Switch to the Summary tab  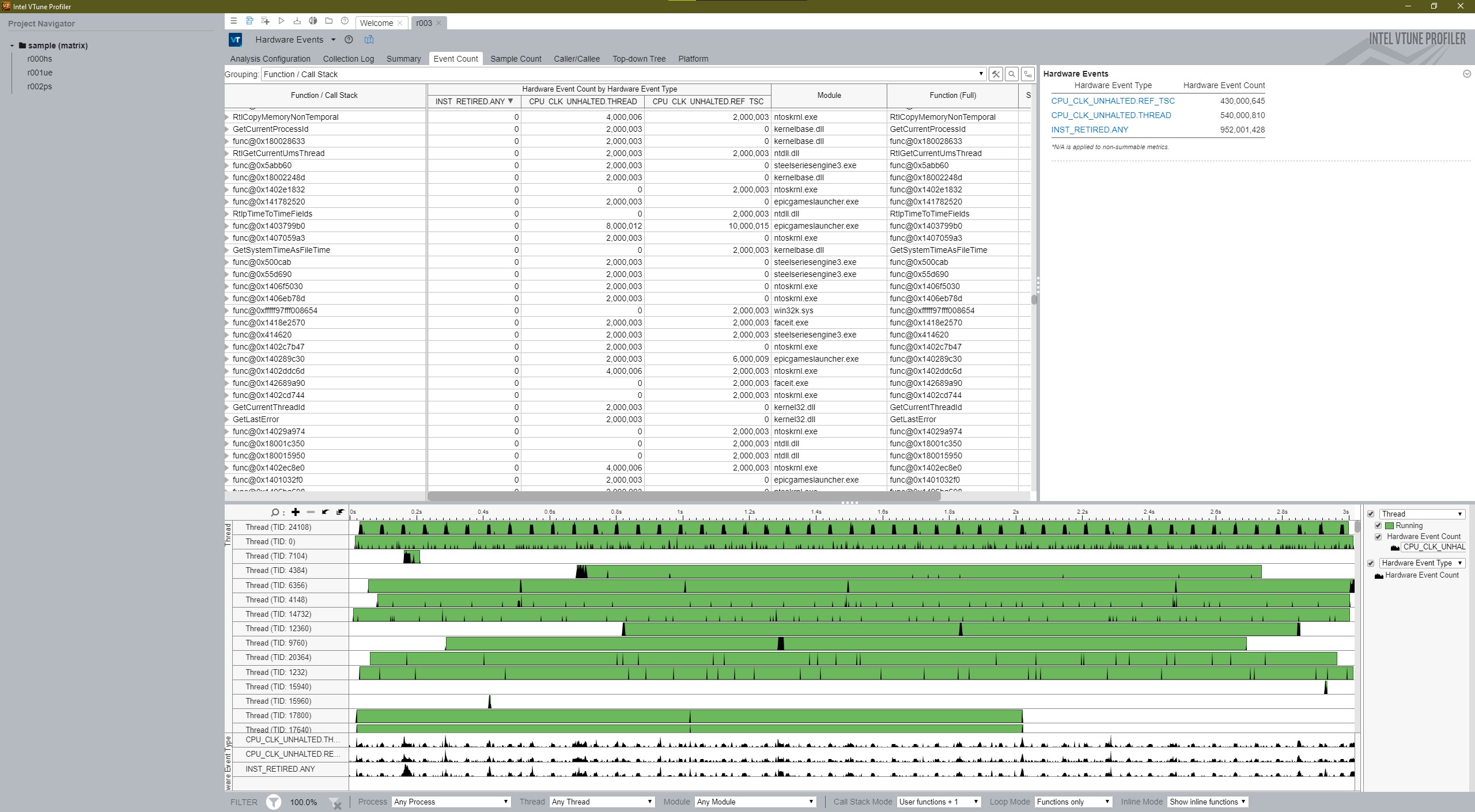pos(403,59)
